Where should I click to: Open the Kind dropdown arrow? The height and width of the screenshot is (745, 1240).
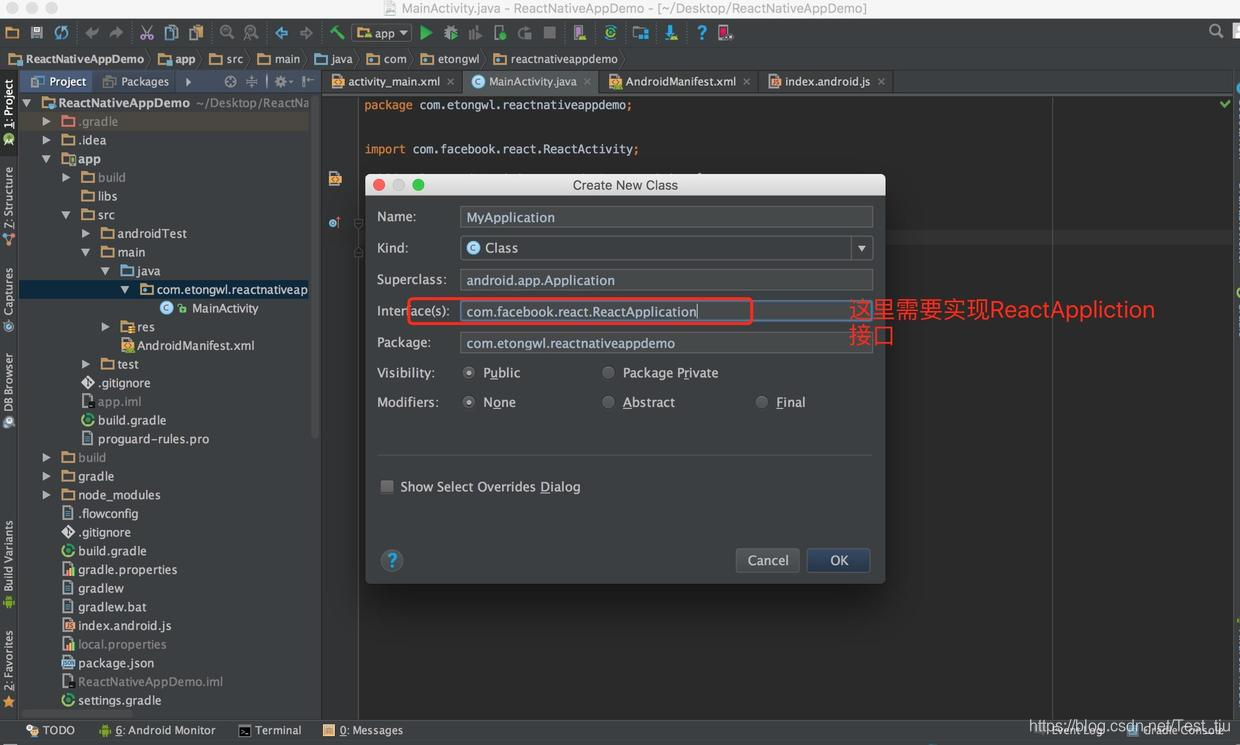tap(861, 248)
